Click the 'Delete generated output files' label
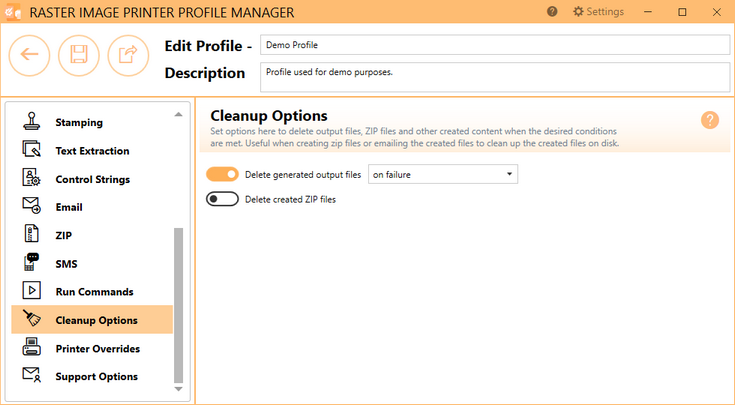The height and width of the screenshot is (405, 735). (x=303, y=174)
